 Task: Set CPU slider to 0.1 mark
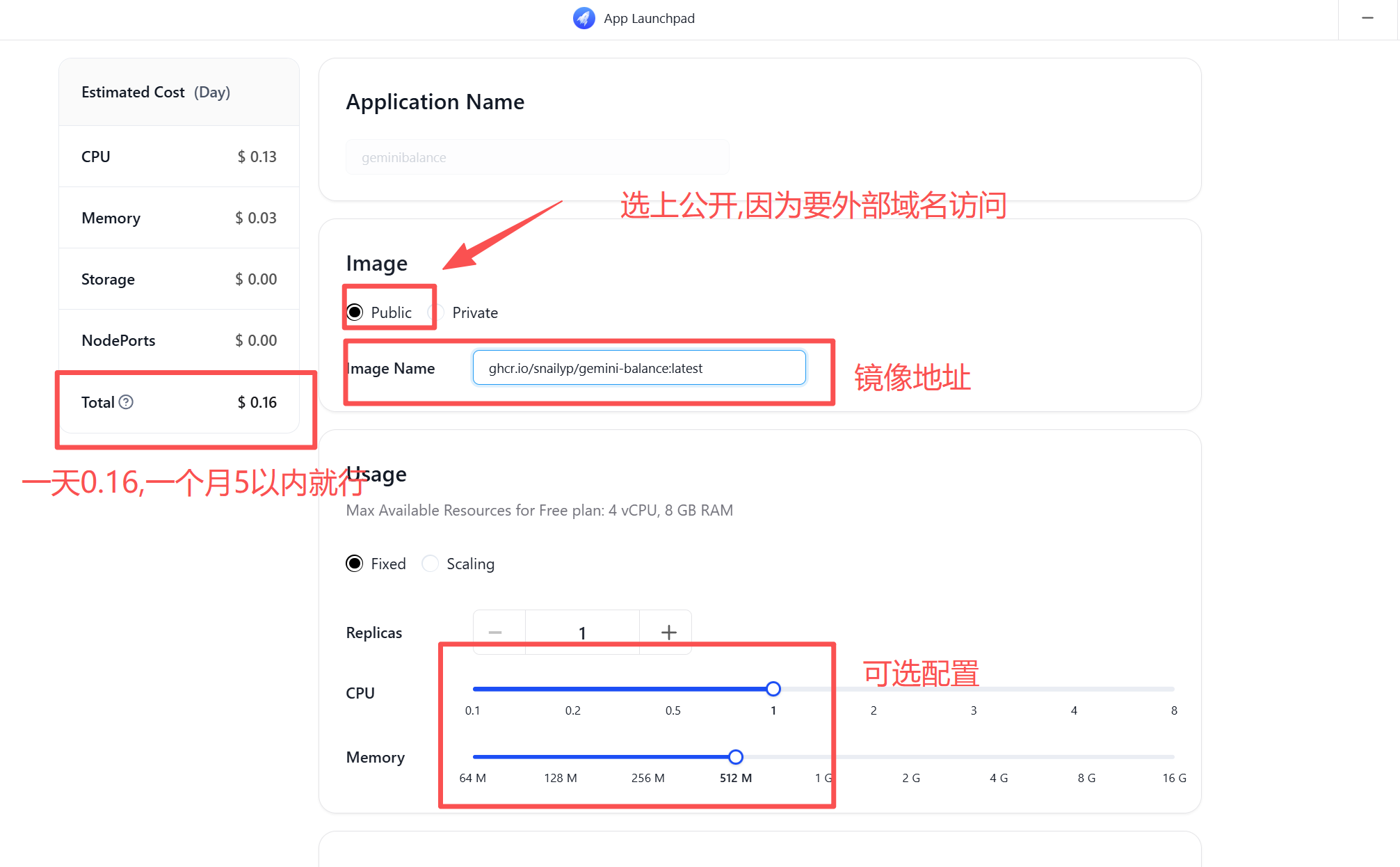[474, 689]
